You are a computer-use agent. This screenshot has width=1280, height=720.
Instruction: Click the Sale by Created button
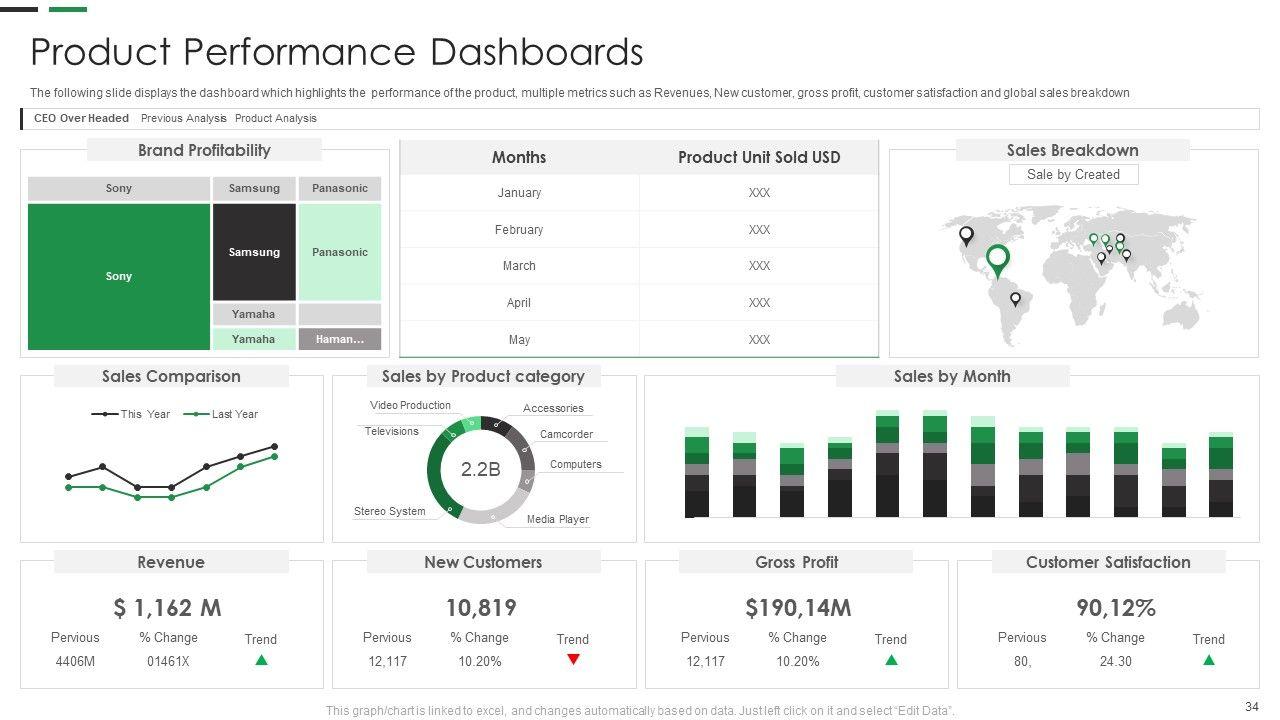[x=1073, y=175]
